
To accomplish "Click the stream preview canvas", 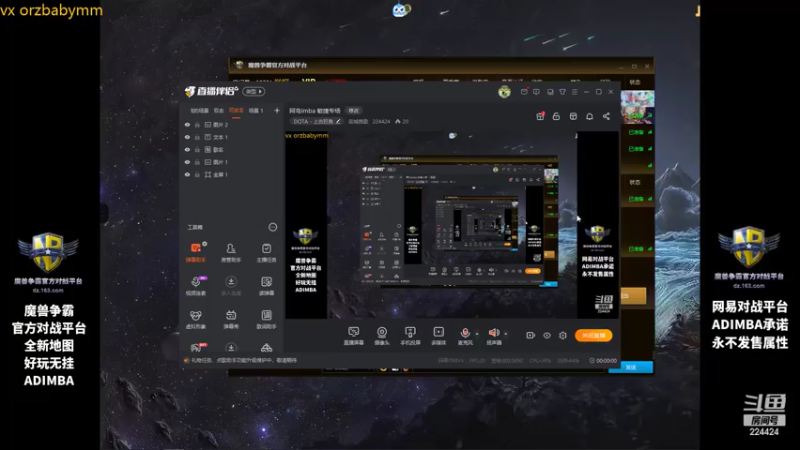I will (x=452, y=225).
